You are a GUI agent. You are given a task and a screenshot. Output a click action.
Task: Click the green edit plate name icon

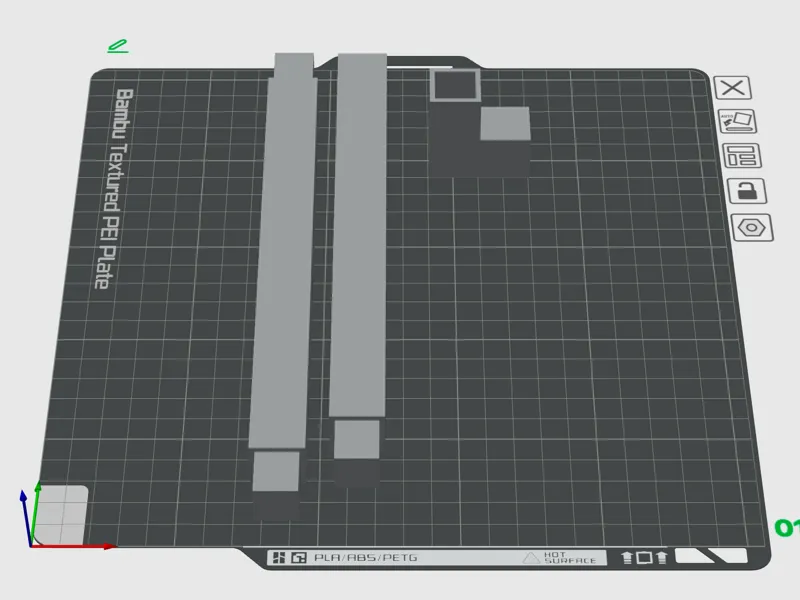click(118, 46)
